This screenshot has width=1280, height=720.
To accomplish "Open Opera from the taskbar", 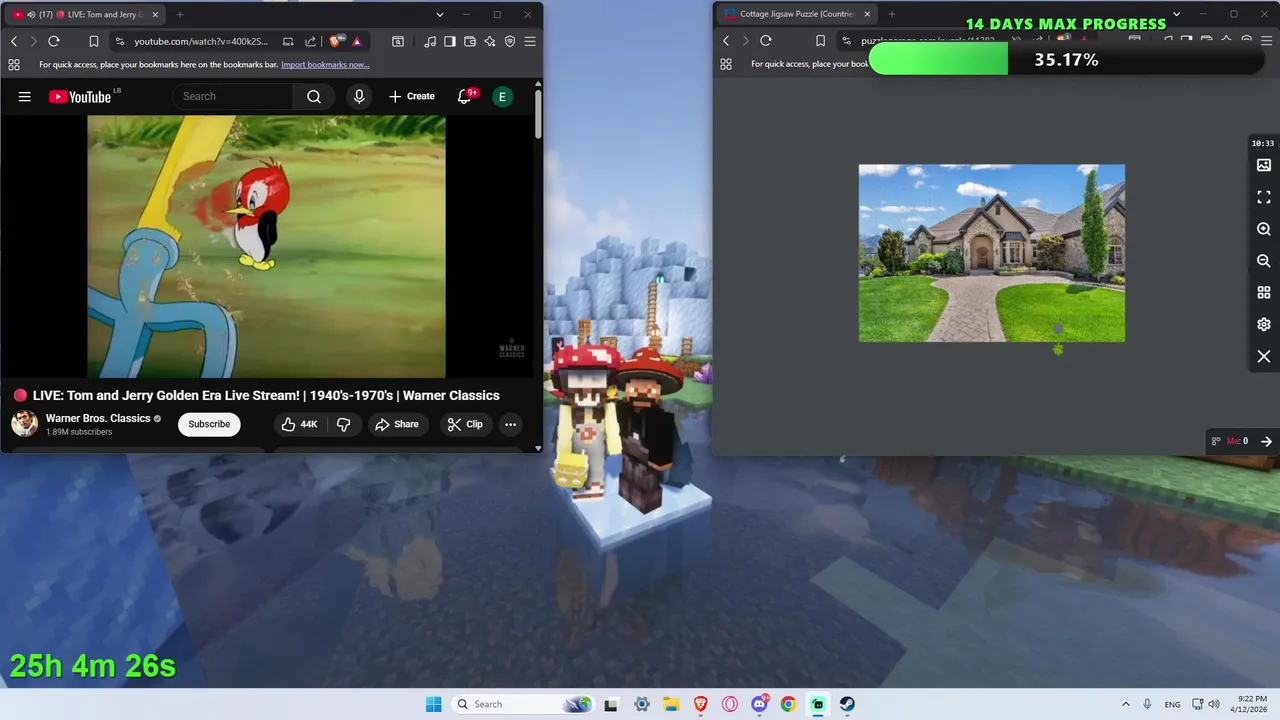I will (730, 704).
